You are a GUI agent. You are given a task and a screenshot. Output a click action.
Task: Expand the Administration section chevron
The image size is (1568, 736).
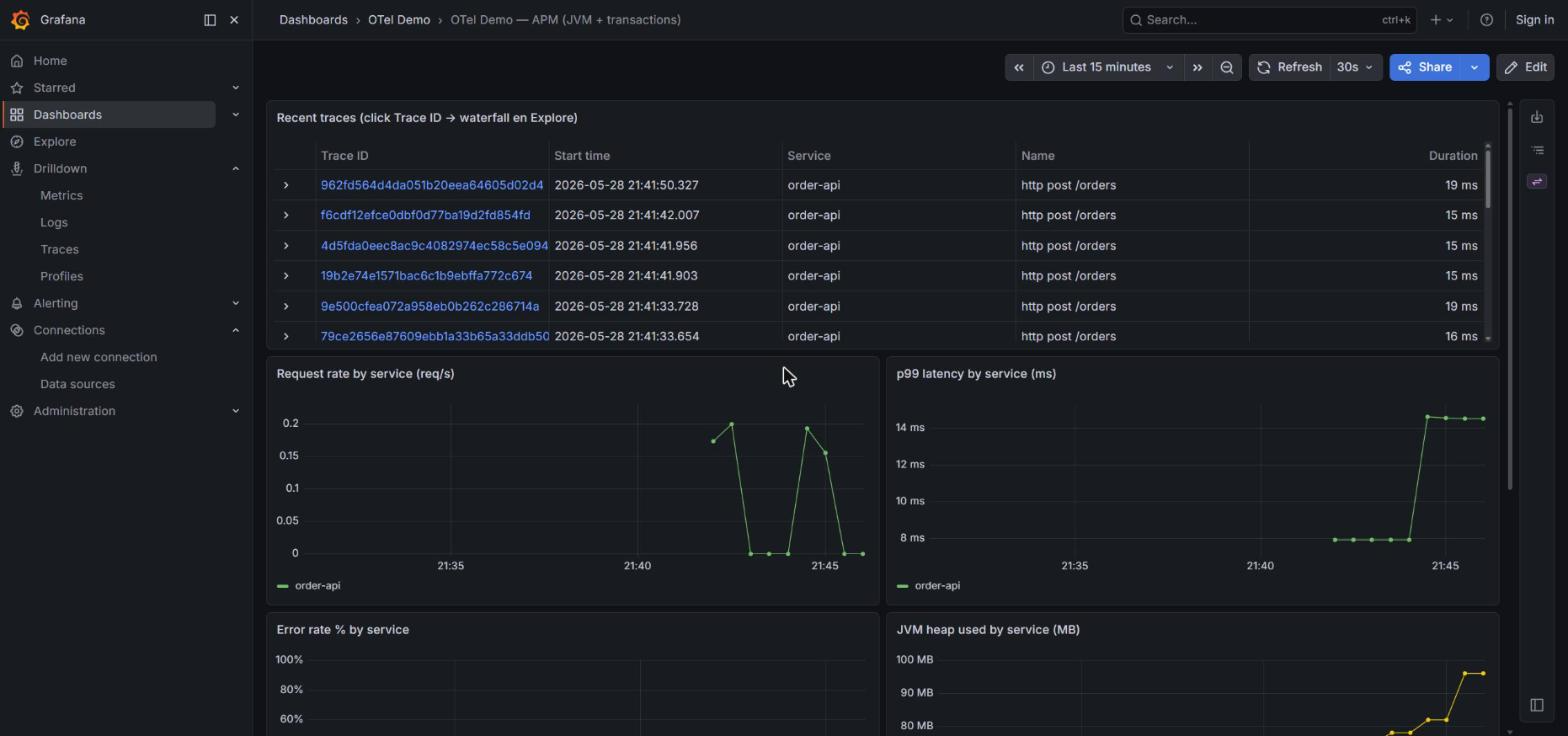235,412
